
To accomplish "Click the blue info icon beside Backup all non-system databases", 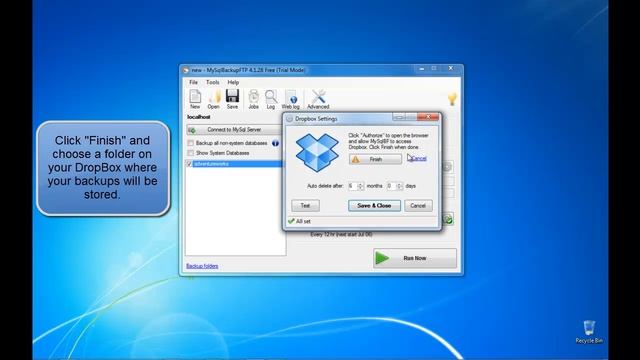I will coord(276,143).
